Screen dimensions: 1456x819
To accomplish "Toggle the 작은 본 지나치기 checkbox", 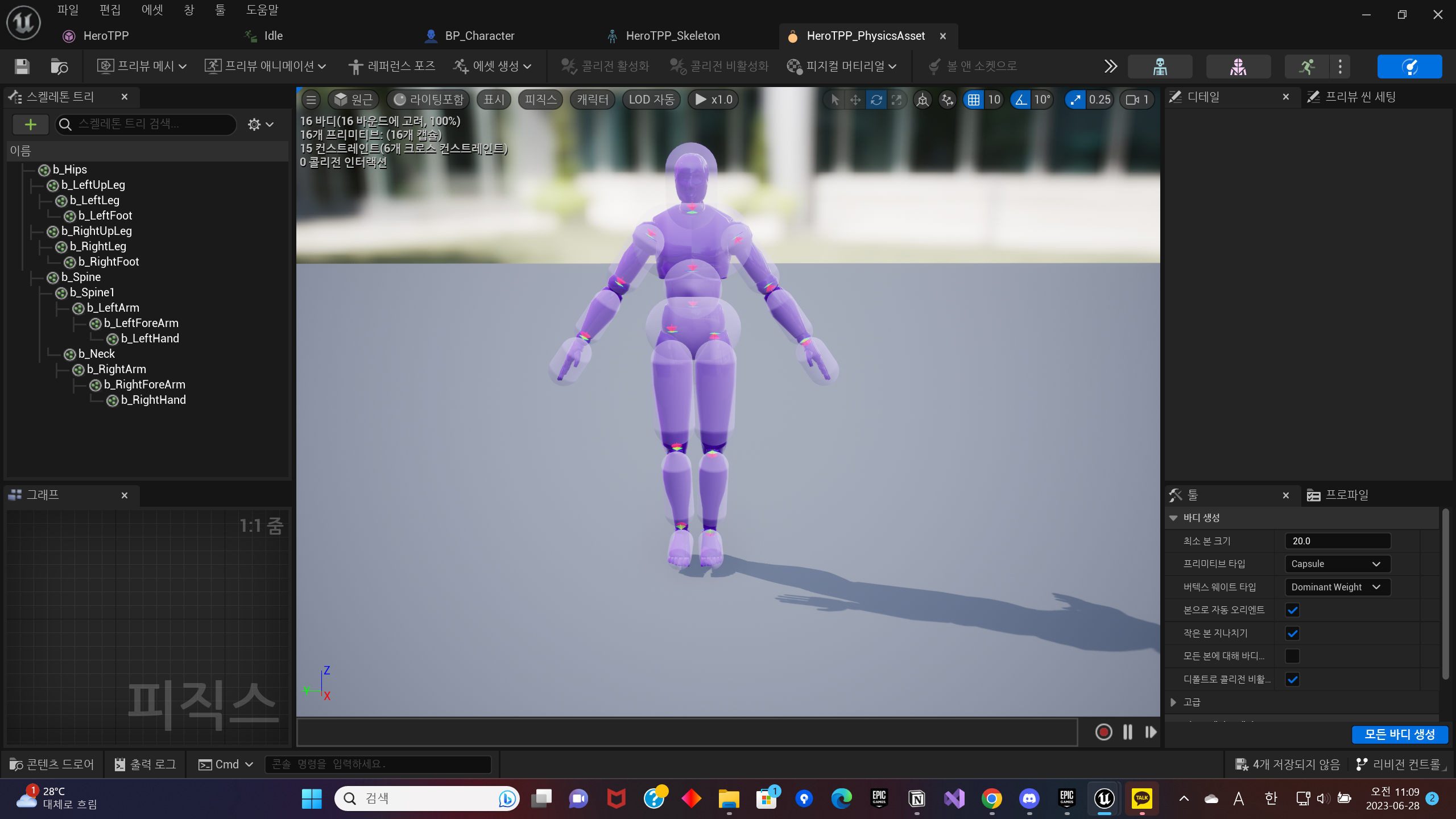I will tap(1292, 633).
